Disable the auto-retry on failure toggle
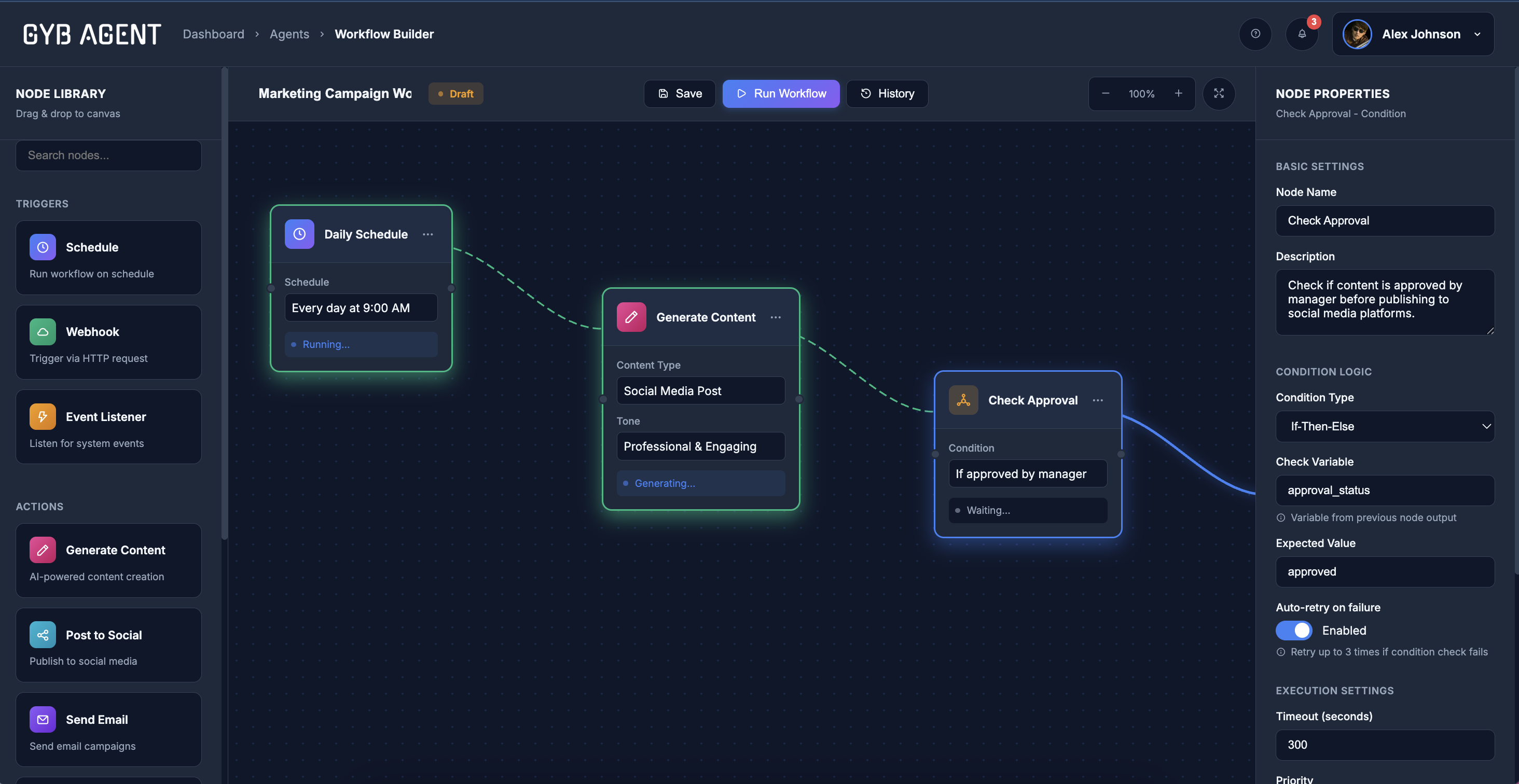1519x784 pixels. tap(1294, 630)
